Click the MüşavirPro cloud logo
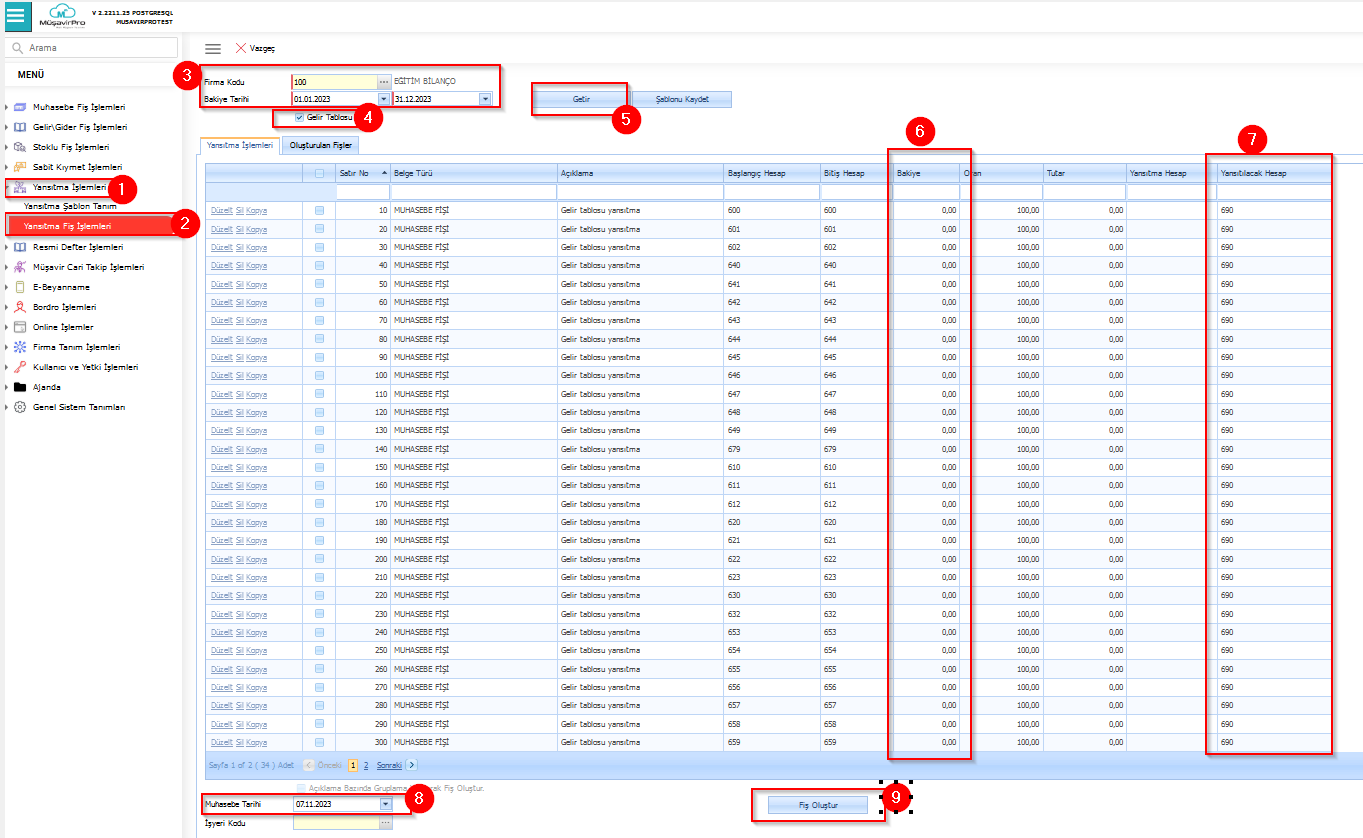Viewport: 1363px width, 838px height. click(x=63, y=16)
